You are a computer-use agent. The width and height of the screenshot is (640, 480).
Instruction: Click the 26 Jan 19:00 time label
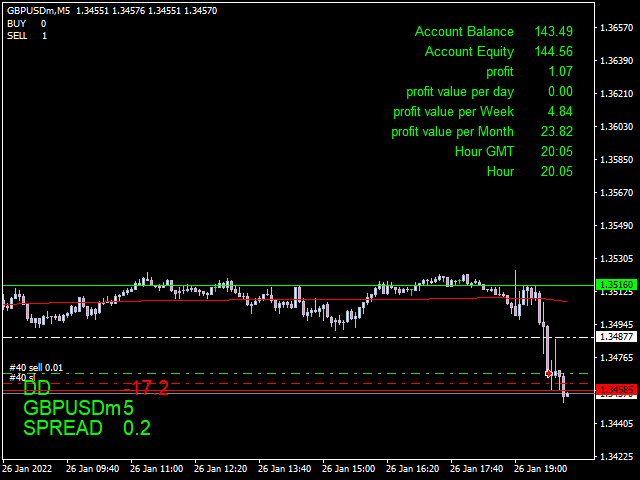(540, 469)
